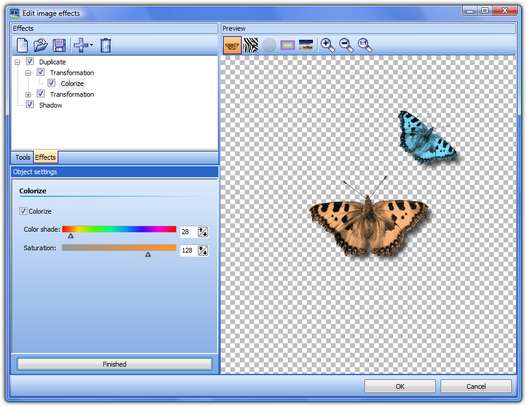This screenshot has width=527, height=407.
Task: Click the application icon in title bar
Action: click(x=15, y=13)
